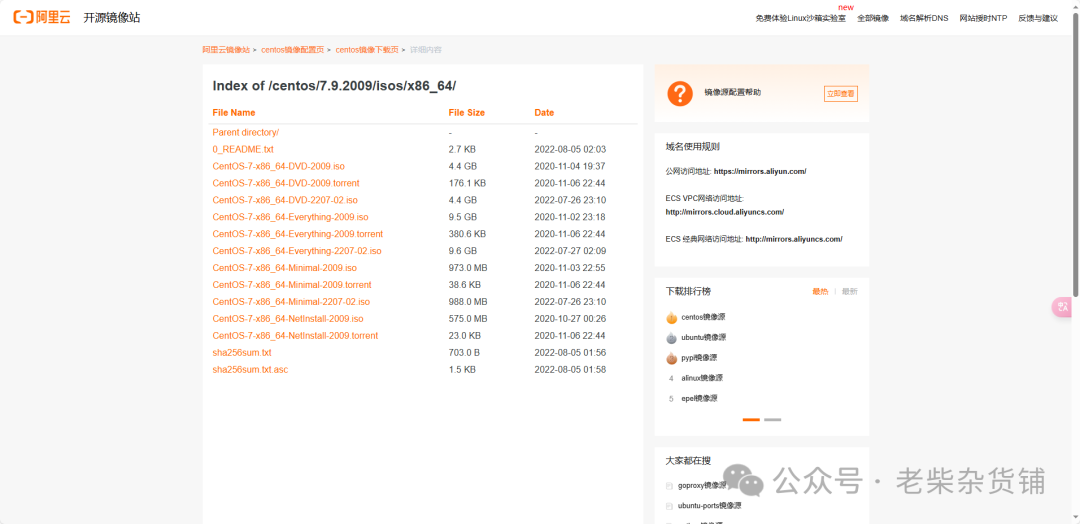
Task: Open goproxy镜像源 under 大家都在搜
Action: point(702,486)
